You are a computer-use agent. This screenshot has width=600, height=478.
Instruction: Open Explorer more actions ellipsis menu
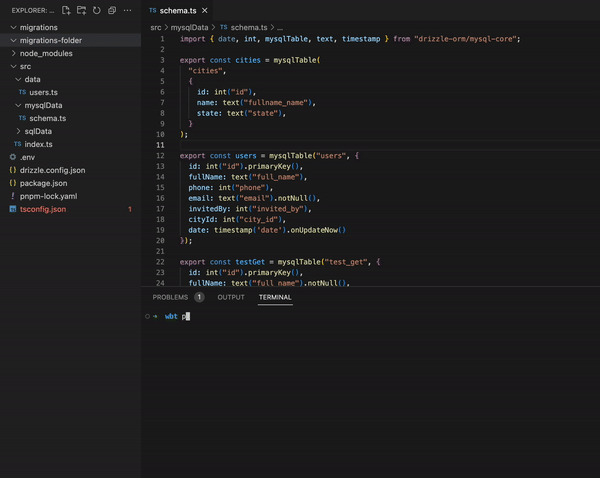pos(126,10)
